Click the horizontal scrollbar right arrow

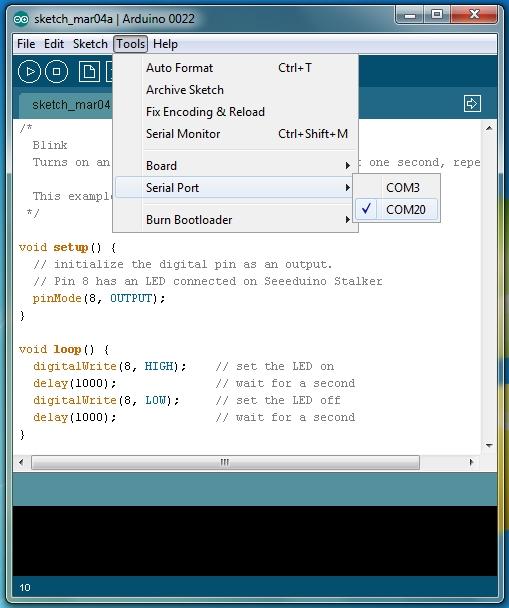pos(471,462)
